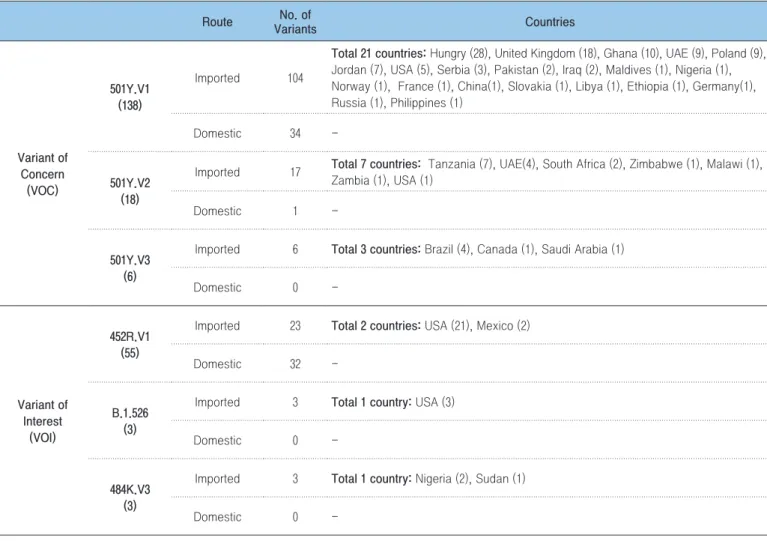Screen dimensions: 767x541
Task: Click 'Imported' in the 501Y.V3 row
Action: pyautogui.click(x=217, y=249)
